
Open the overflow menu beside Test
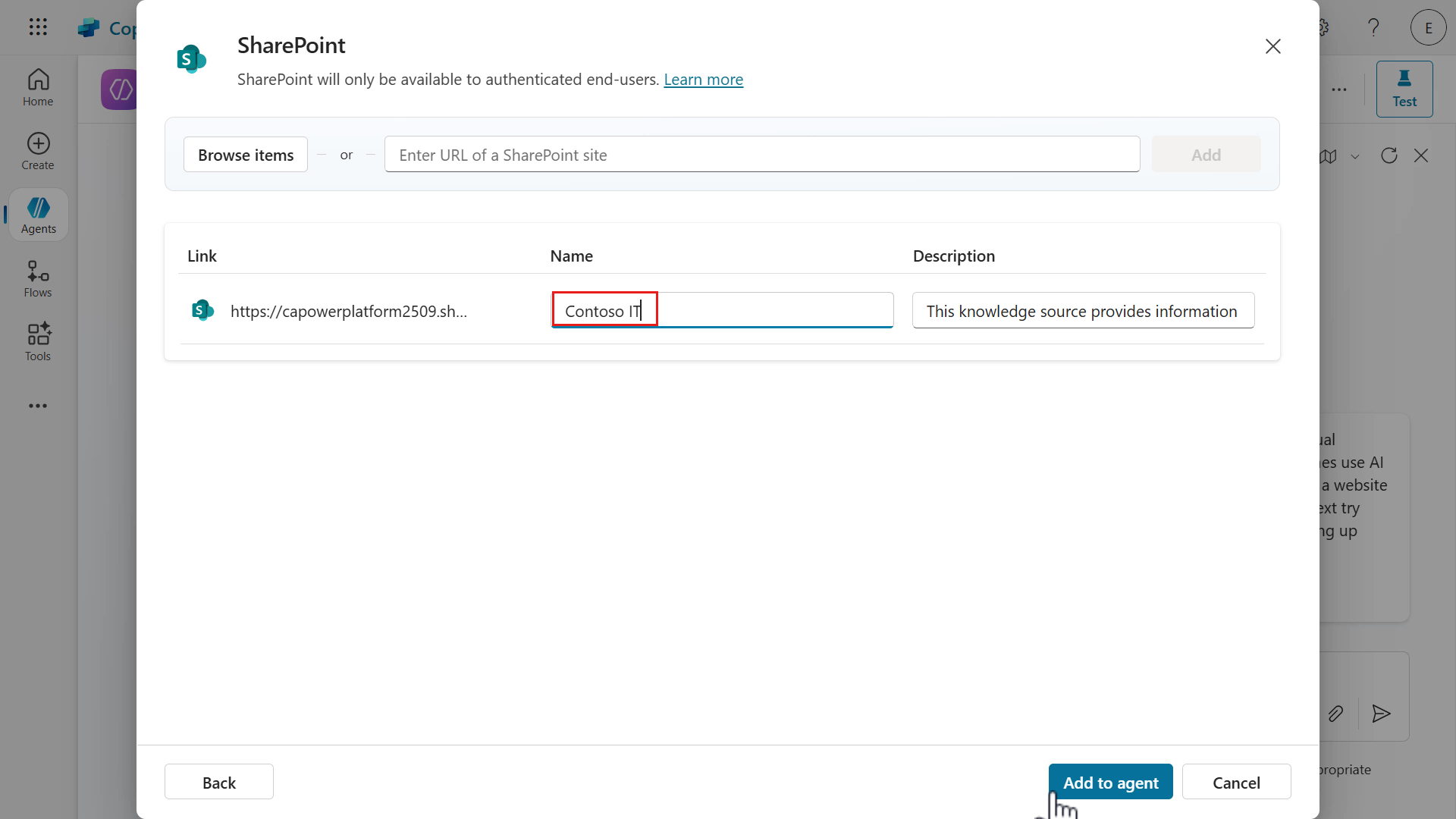click(1339, 89)
